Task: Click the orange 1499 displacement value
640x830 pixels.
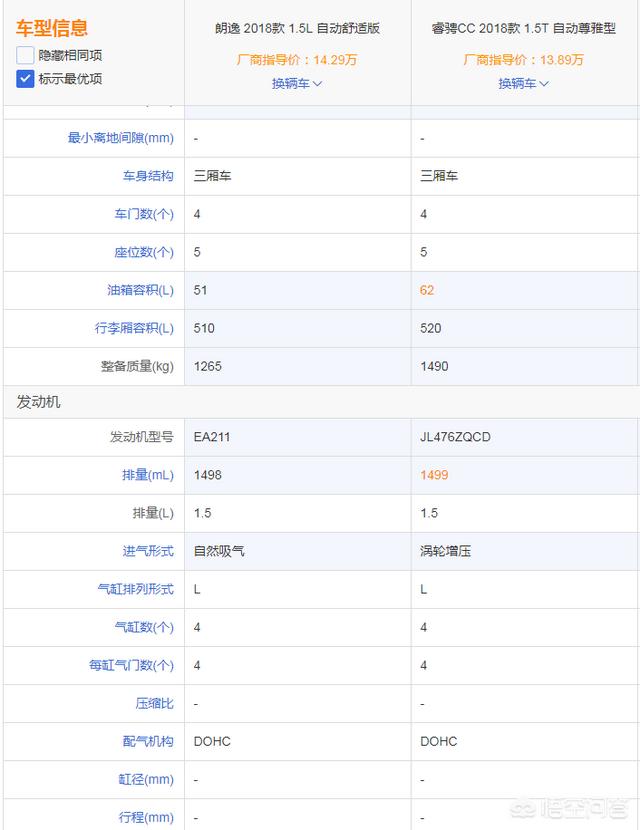Action: [434, 475]
